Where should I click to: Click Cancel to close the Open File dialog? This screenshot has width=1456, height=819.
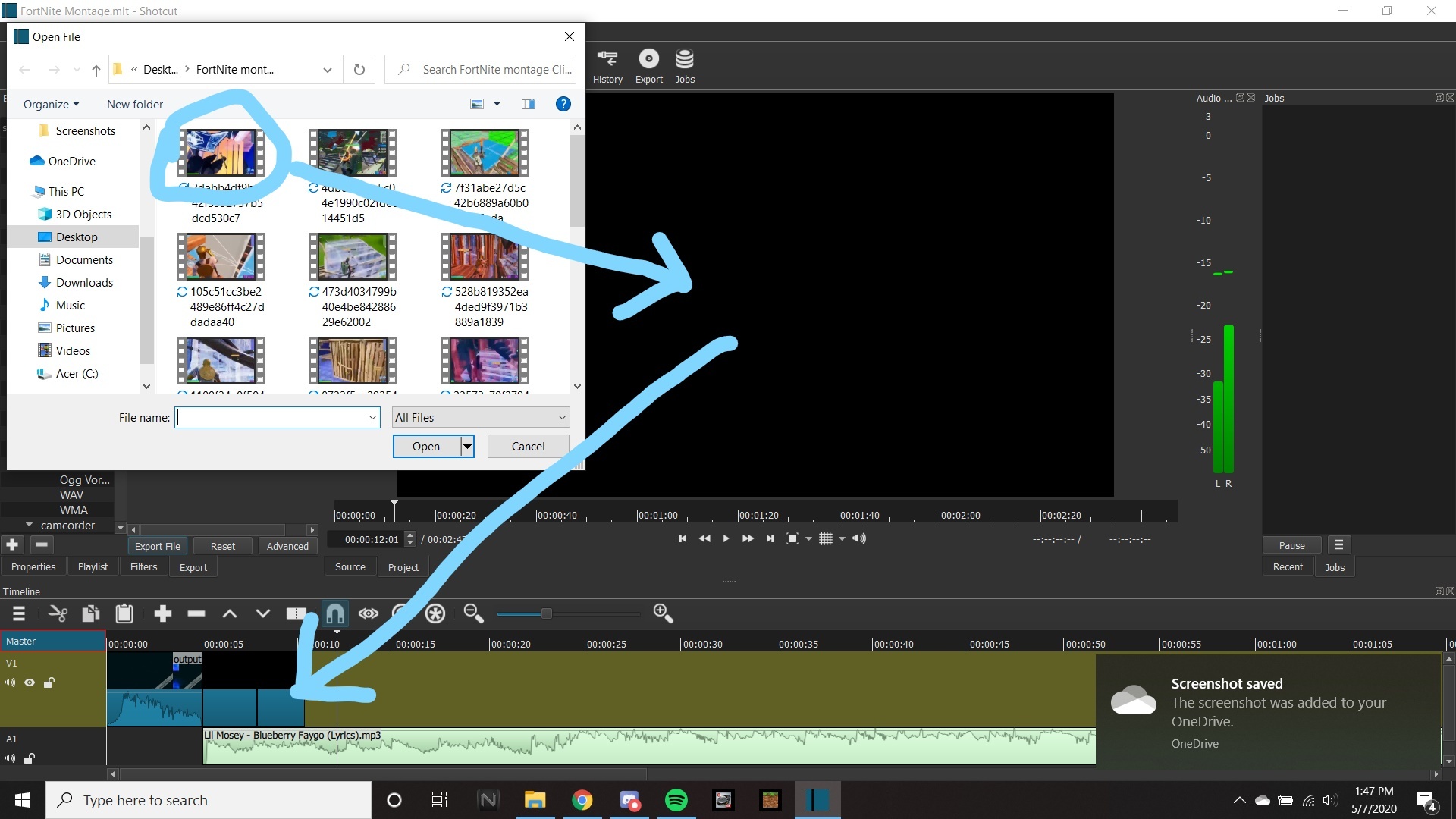527,446
